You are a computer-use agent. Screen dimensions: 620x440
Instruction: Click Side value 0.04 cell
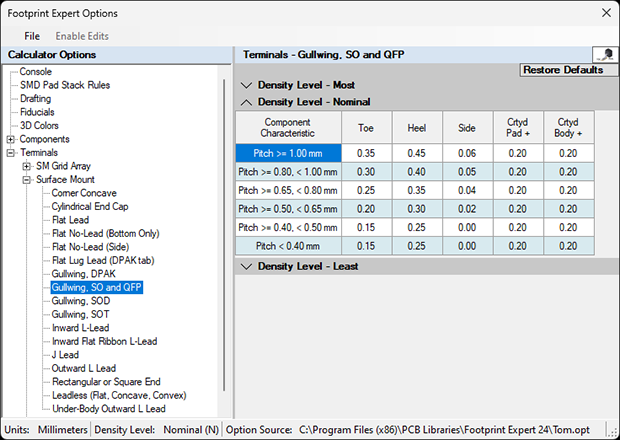coord(467,191)
